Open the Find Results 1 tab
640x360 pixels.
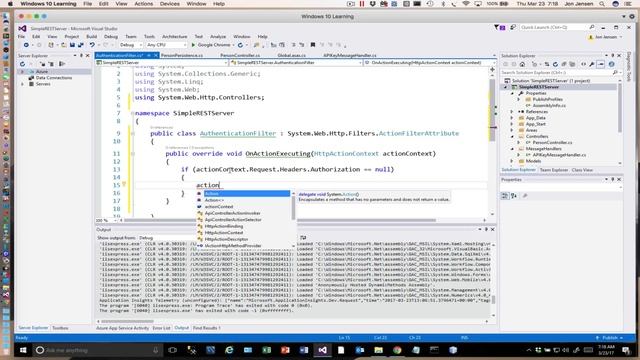(207, 328)
